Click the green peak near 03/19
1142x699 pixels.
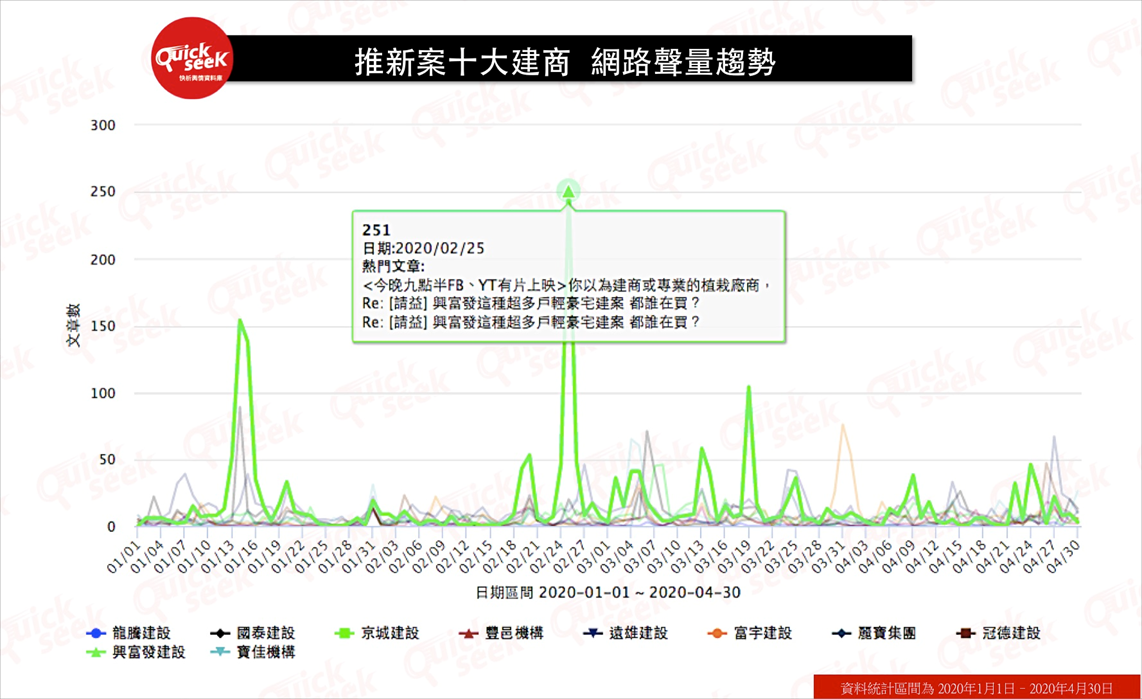(749, 388)
